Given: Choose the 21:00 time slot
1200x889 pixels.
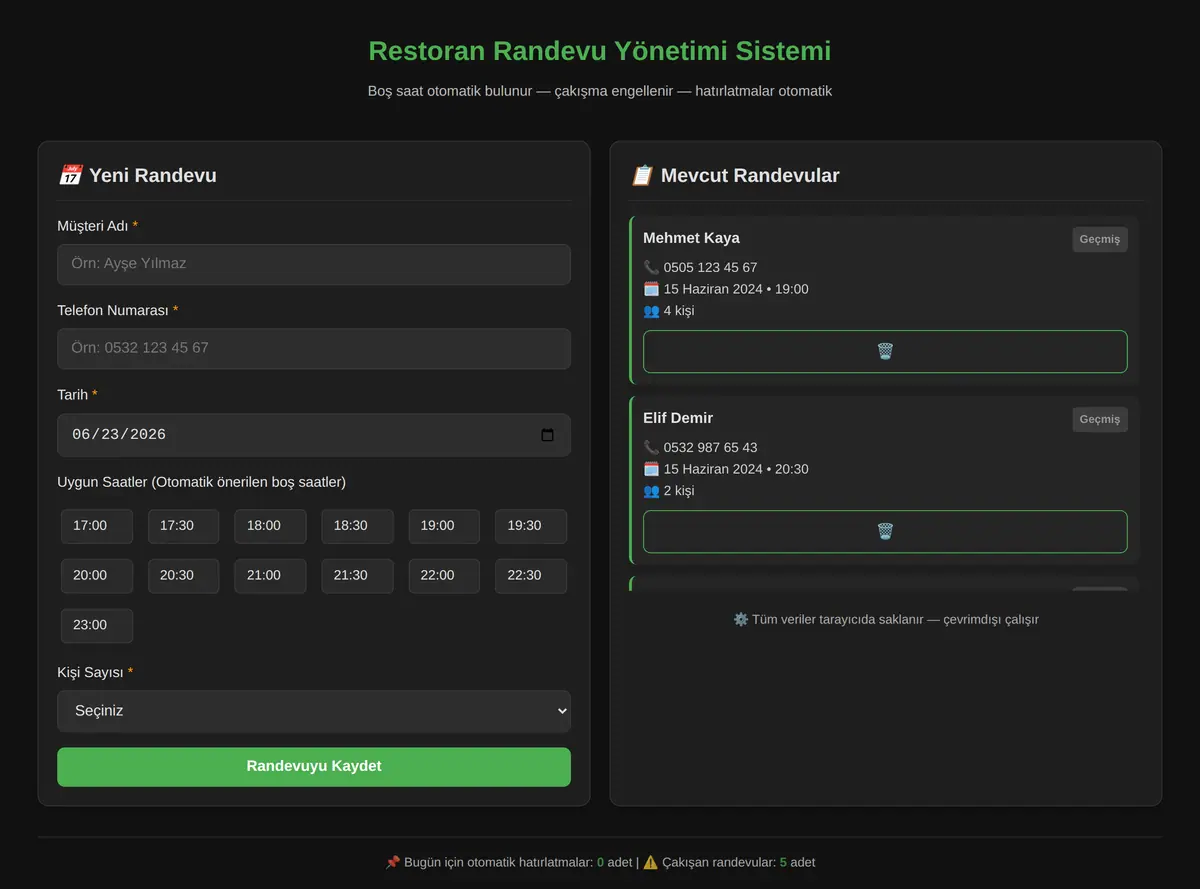Looking at the screenshot, I should point(270,576).
